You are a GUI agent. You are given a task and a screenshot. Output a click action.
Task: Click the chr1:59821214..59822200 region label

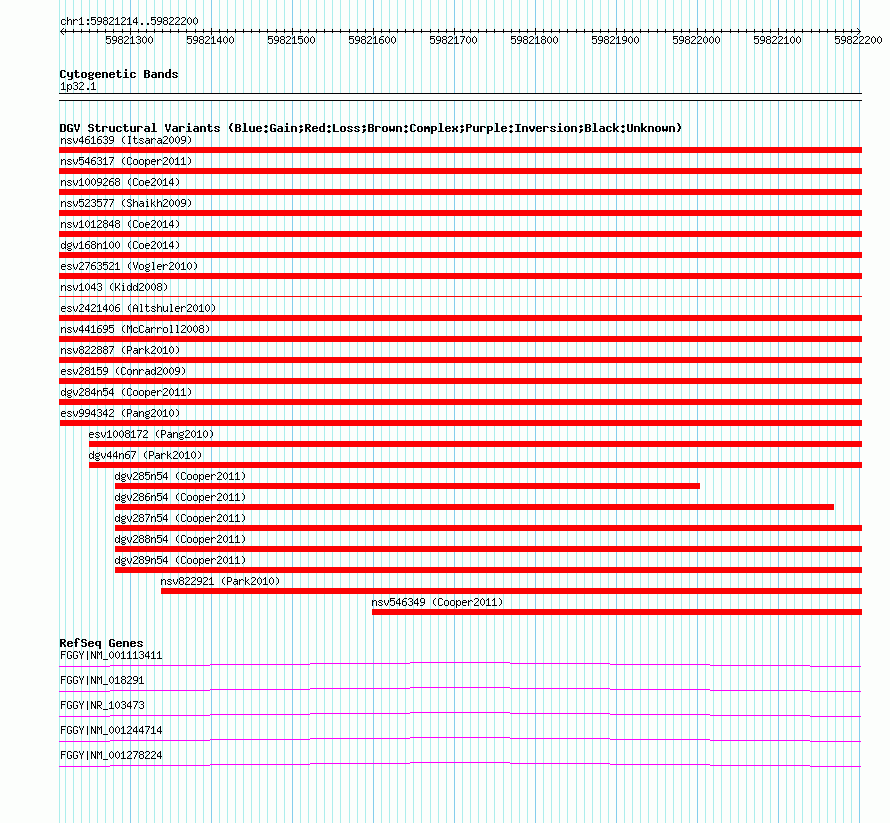tap(129, 22)
